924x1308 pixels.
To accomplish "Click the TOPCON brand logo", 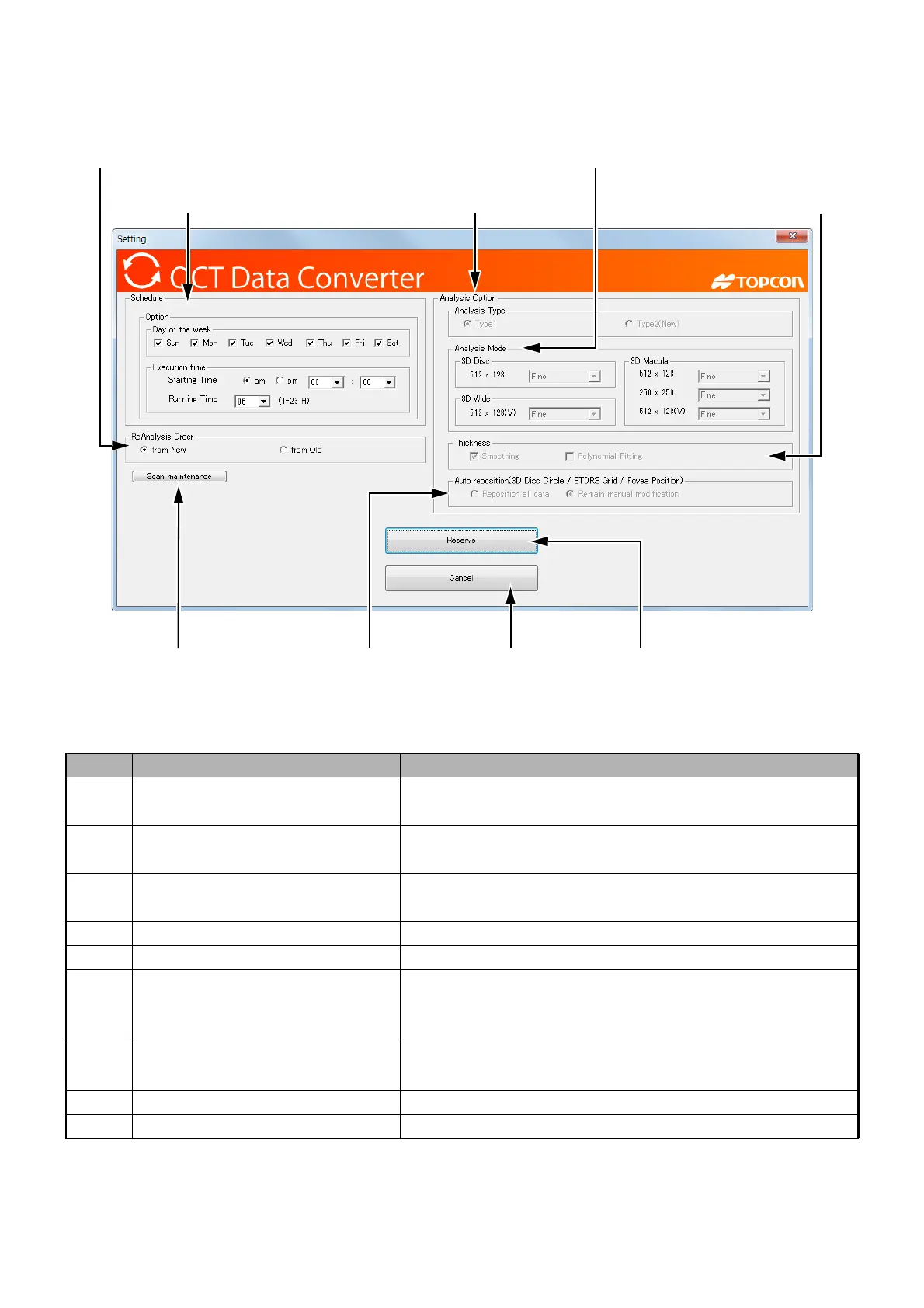I will click(758, 282).
